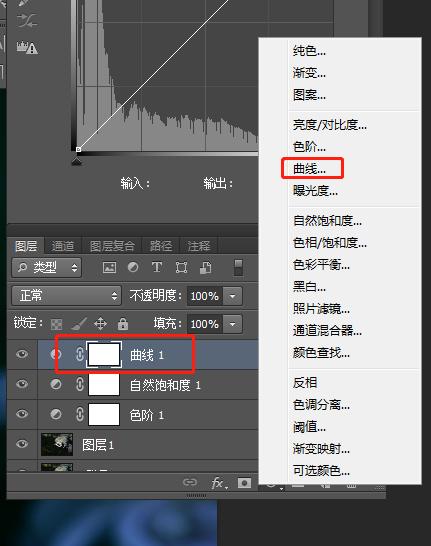
Task: Click the 自然饱和度 1 adjustment icon
Action: tap(56, 384)
